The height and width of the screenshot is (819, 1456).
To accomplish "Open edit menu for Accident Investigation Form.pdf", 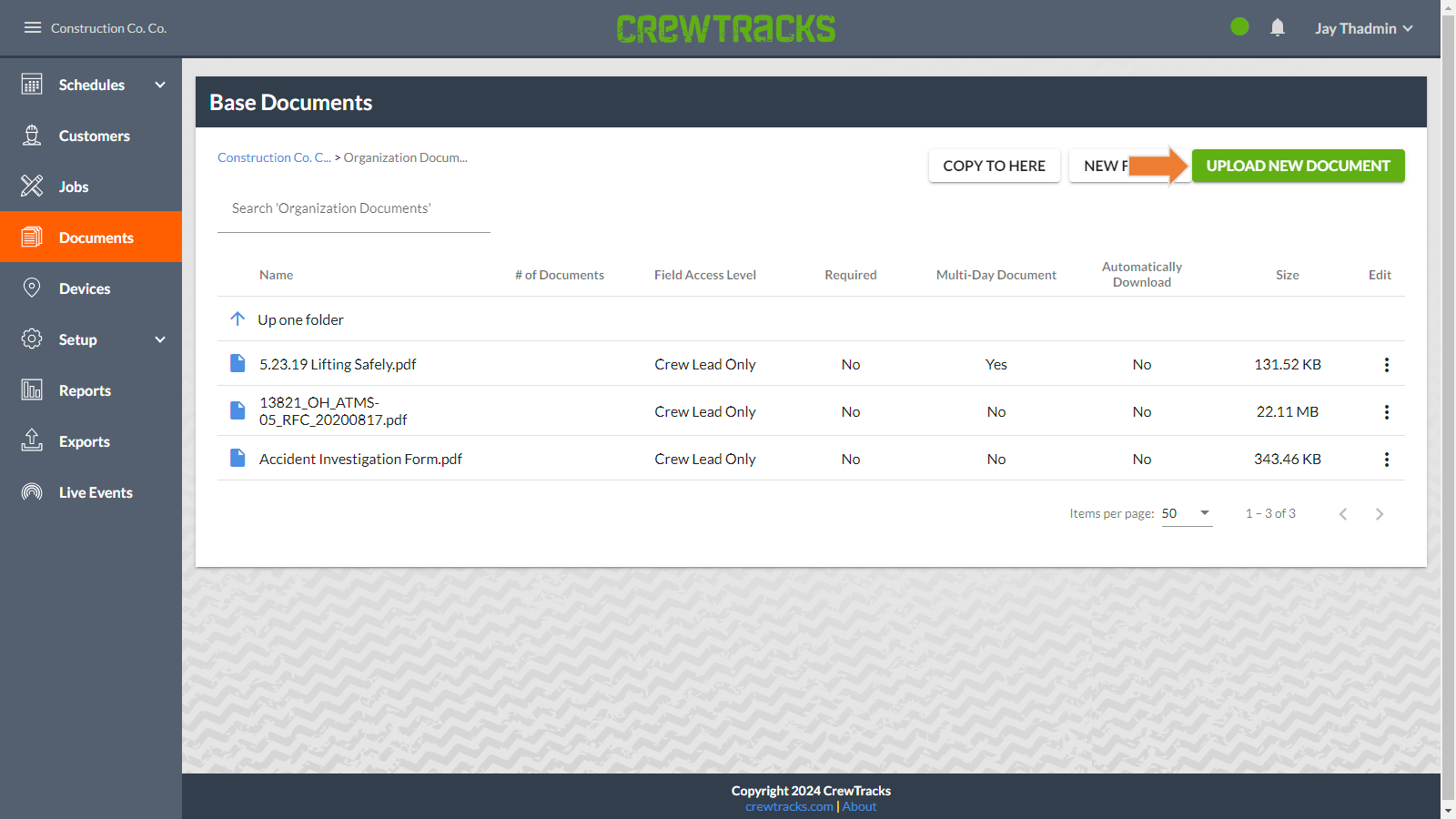I will [1387, 460].
